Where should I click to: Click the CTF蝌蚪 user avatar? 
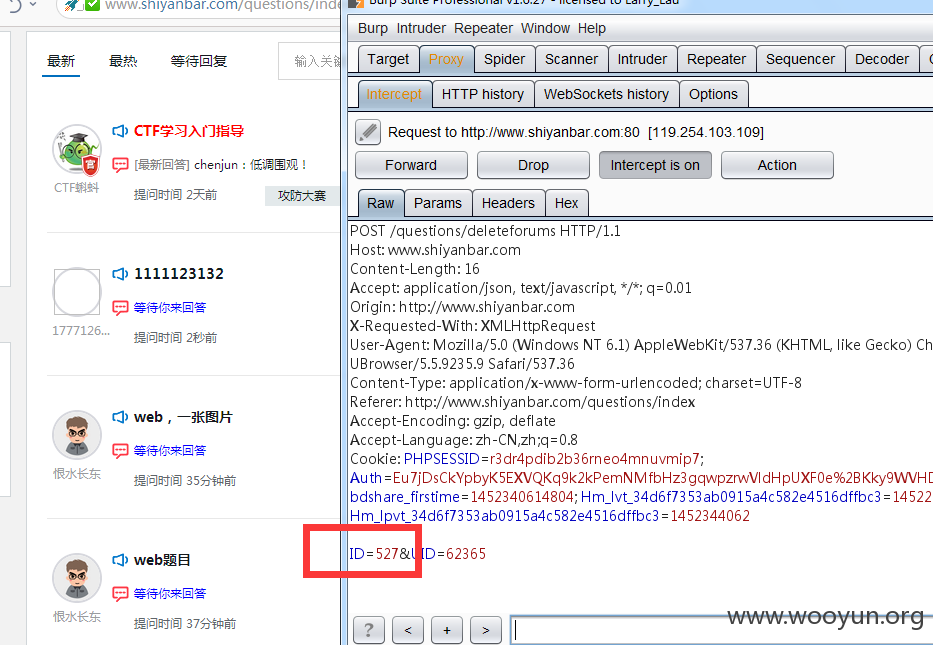[x=77, y=149]
